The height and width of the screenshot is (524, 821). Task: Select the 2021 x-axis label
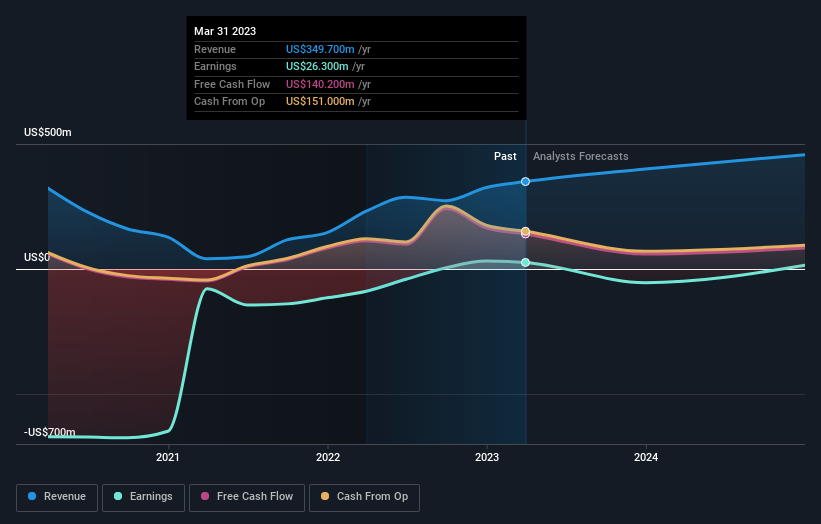(168, 457)
